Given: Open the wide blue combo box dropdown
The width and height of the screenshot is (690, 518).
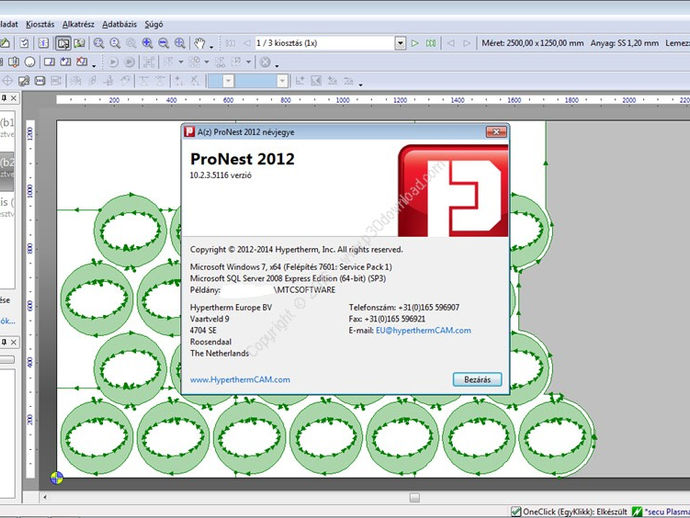Looking at the screenshot, I should pos(283,81).
